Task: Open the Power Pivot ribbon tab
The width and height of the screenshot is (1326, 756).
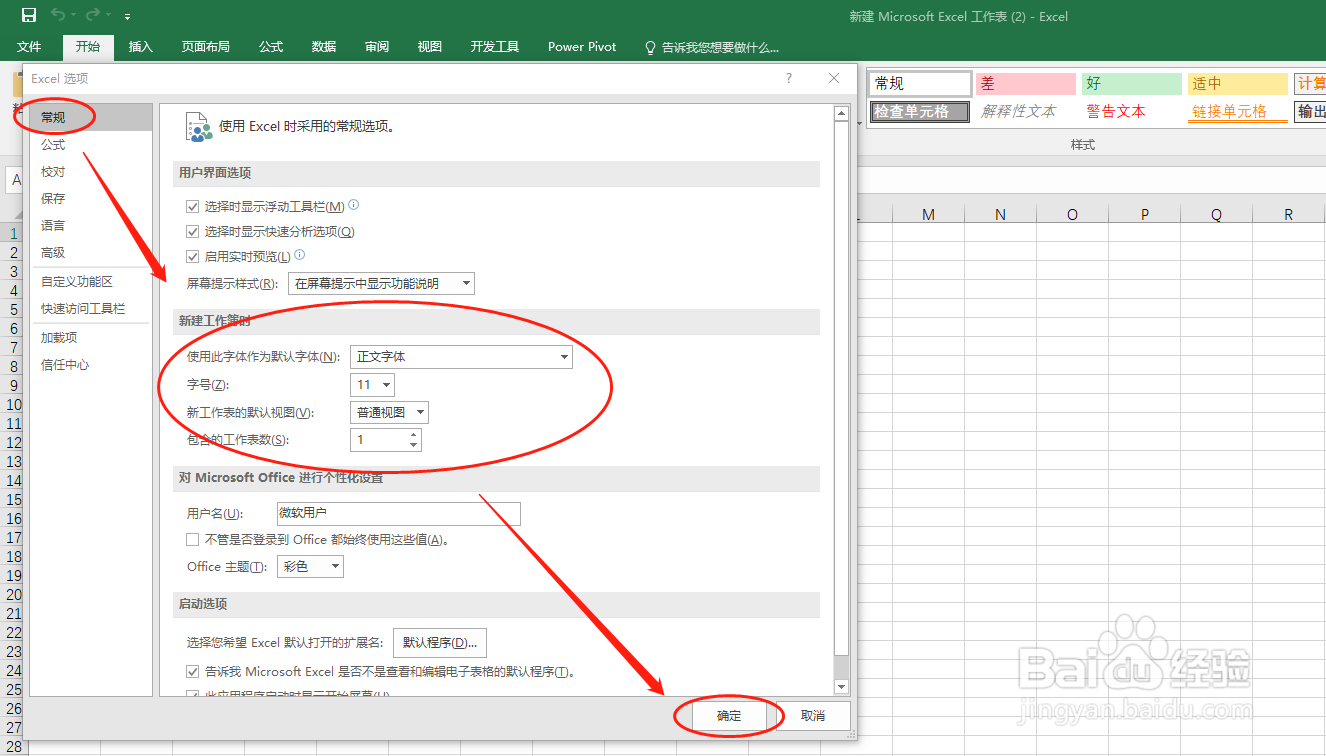Action: tap(582, 47)
